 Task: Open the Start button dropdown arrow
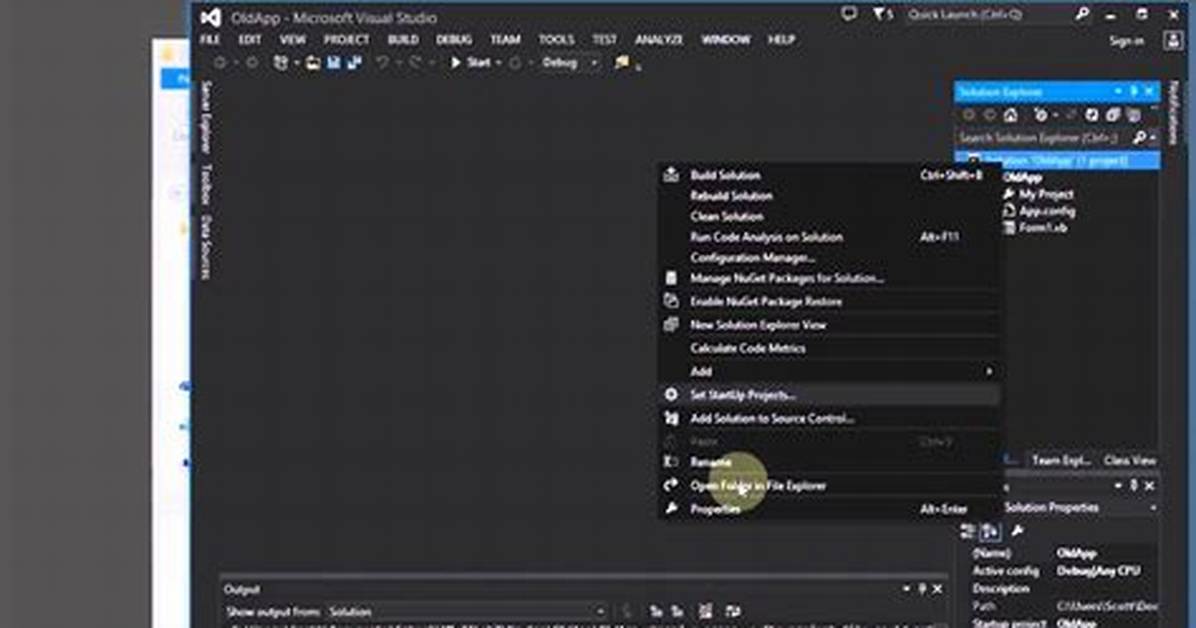pyautogui.click(x=498, y=63)
